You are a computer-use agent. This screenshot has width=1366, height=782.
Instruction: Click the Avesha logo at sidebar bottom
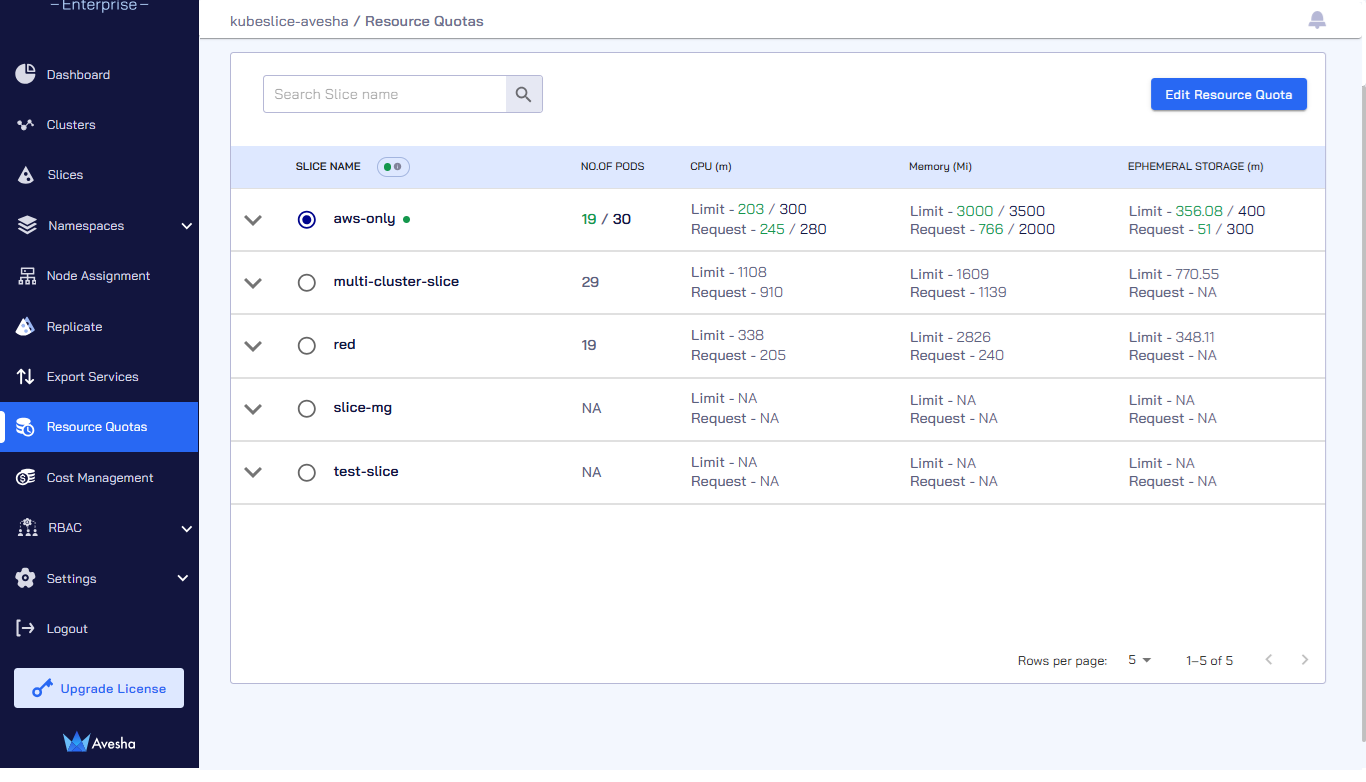coord(99,742)
